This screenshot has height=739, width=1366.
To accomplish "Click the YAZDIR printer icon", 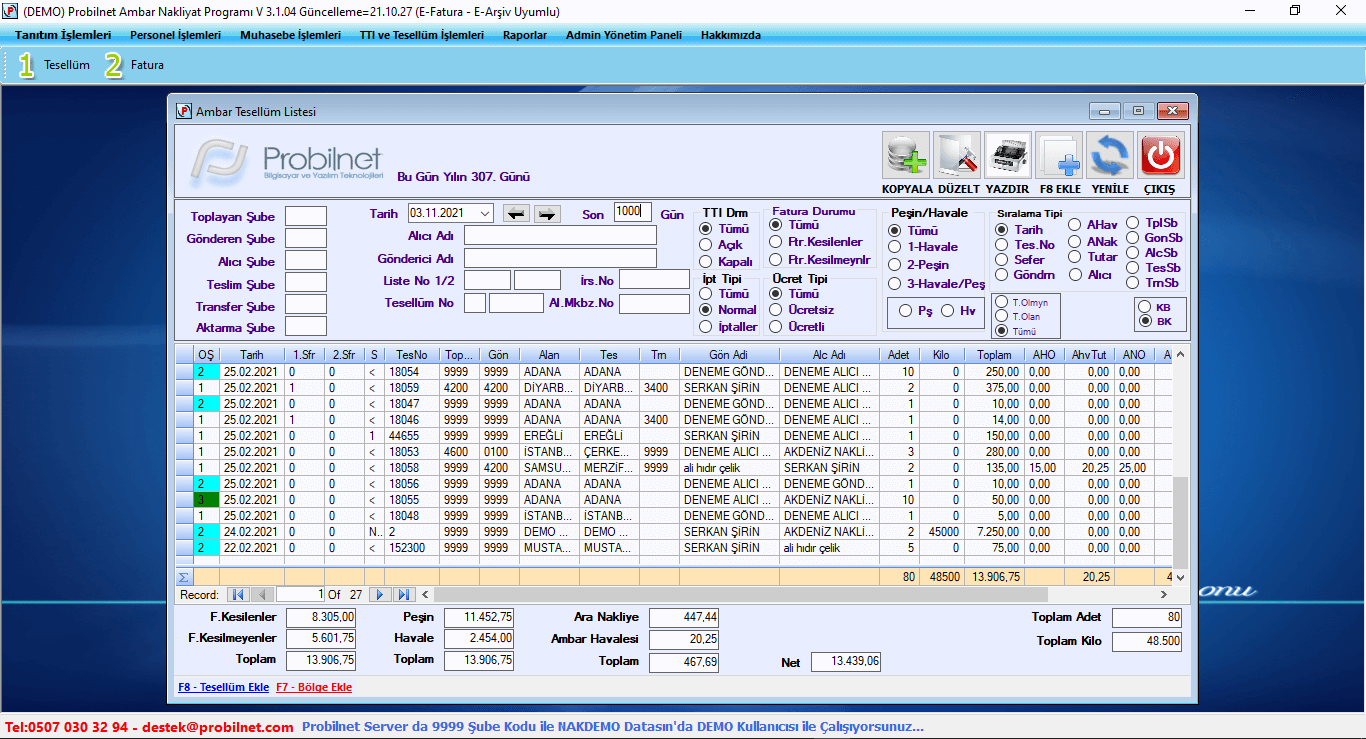I will point(1008,156).
